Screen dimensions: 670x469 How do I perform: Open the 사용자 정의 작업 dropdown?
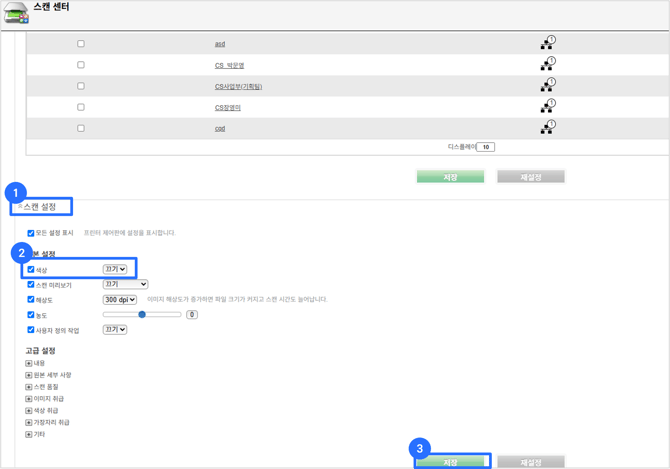115,329
